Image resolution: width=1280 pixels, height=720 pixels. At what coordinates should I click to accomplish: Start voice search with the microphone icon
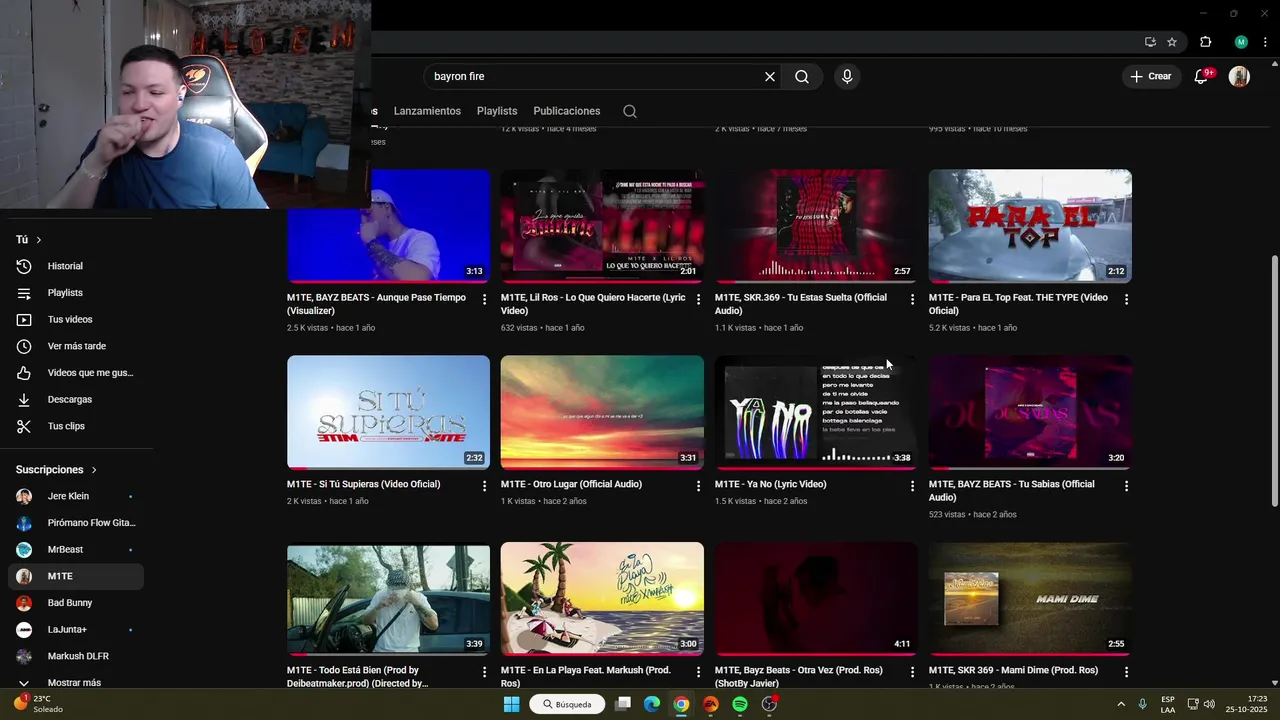pyautogui.click(x=847, y=76)
